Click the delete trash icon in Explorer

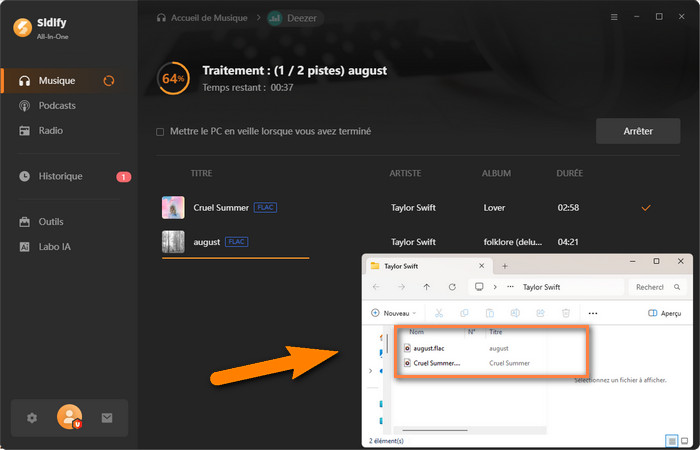click(565, 313)
